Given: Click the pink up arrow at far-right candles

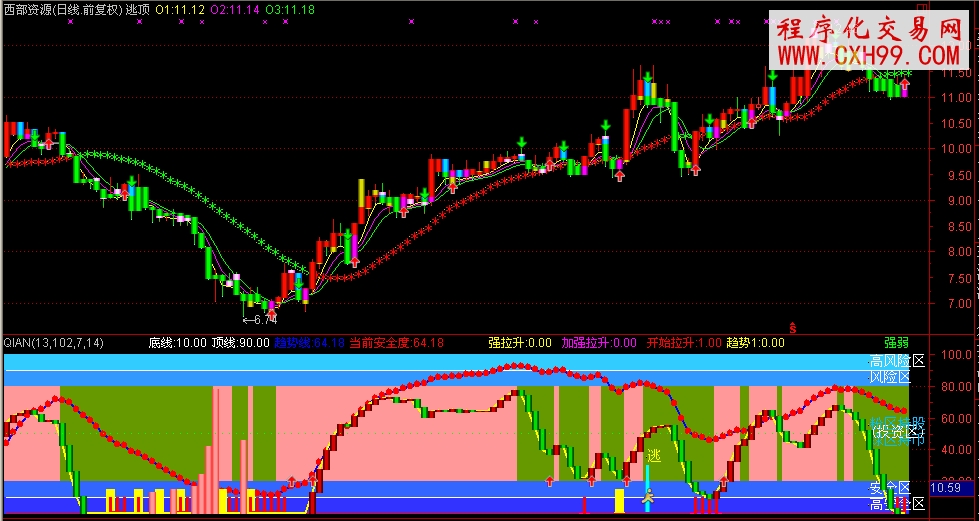Looking at the screenshot, I should pyautogui.click(x=905, y=87).
